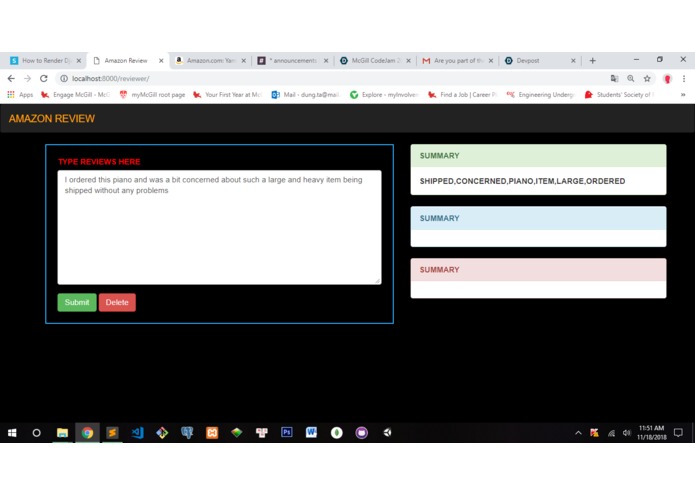Open Sublime Text from the taskbar
This screenshot has height=494, width=695.
pyautogui.click(x=112, y=433)
